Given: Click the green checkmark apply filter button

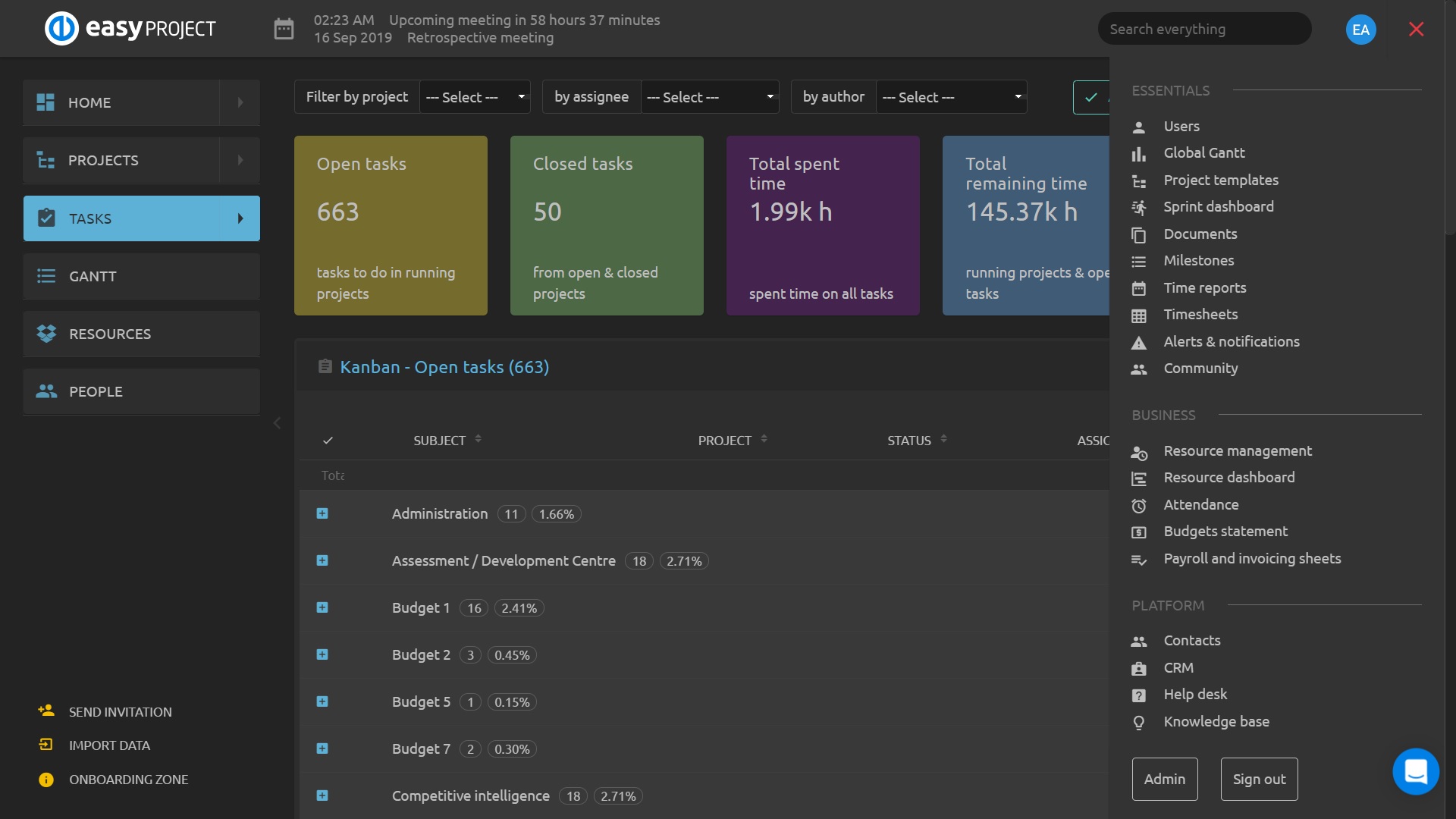Looking at the screenshot, I should point(1090,97).
